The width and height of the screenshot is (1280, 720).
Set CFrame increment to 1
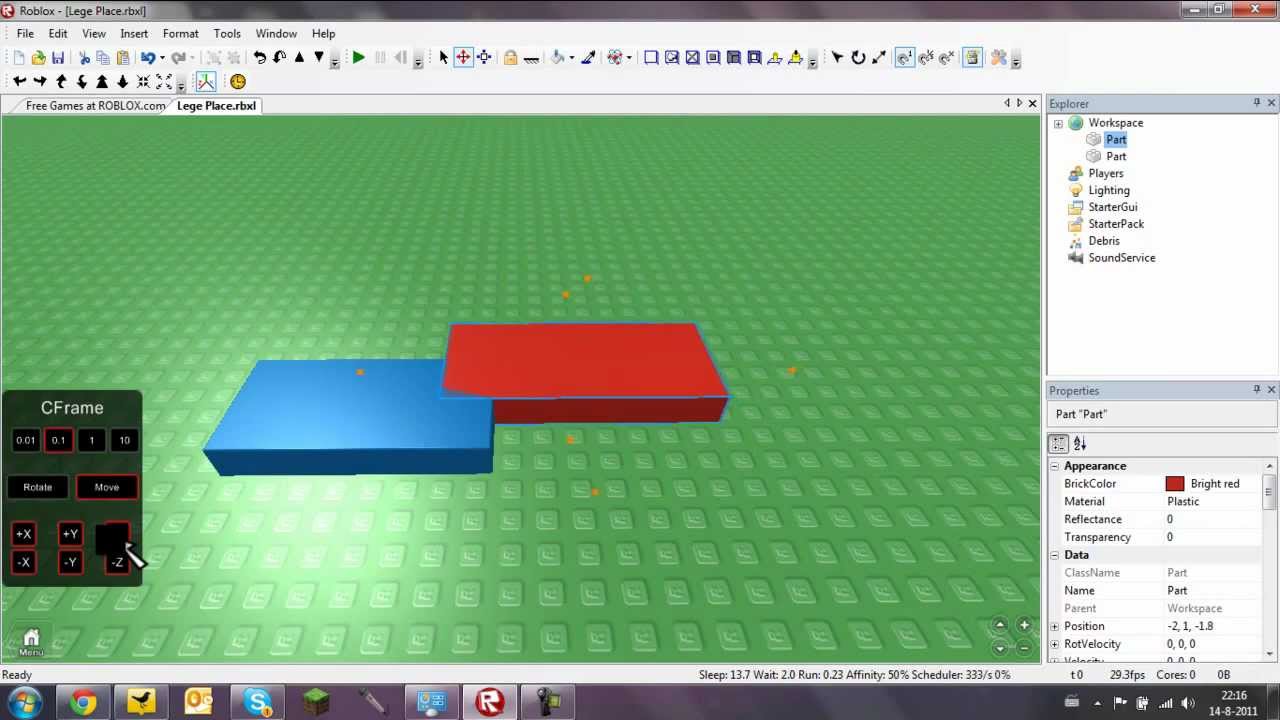click(x=92, y=441)
